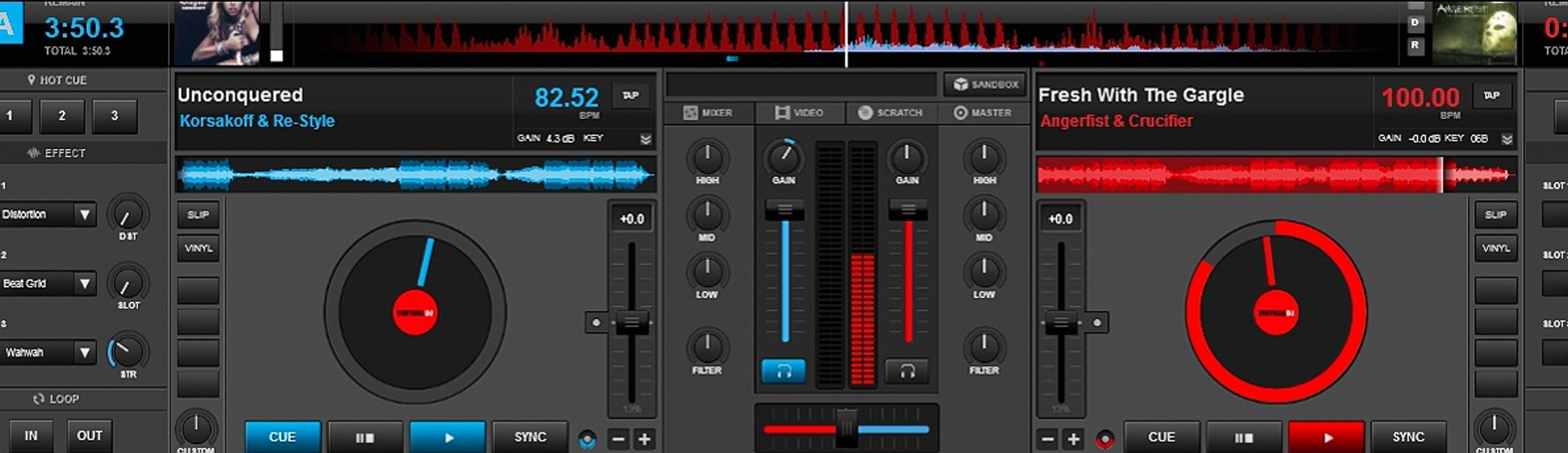Switch to MIXER tab
This screenshot has width=1568, height=453.
[708, 113]
